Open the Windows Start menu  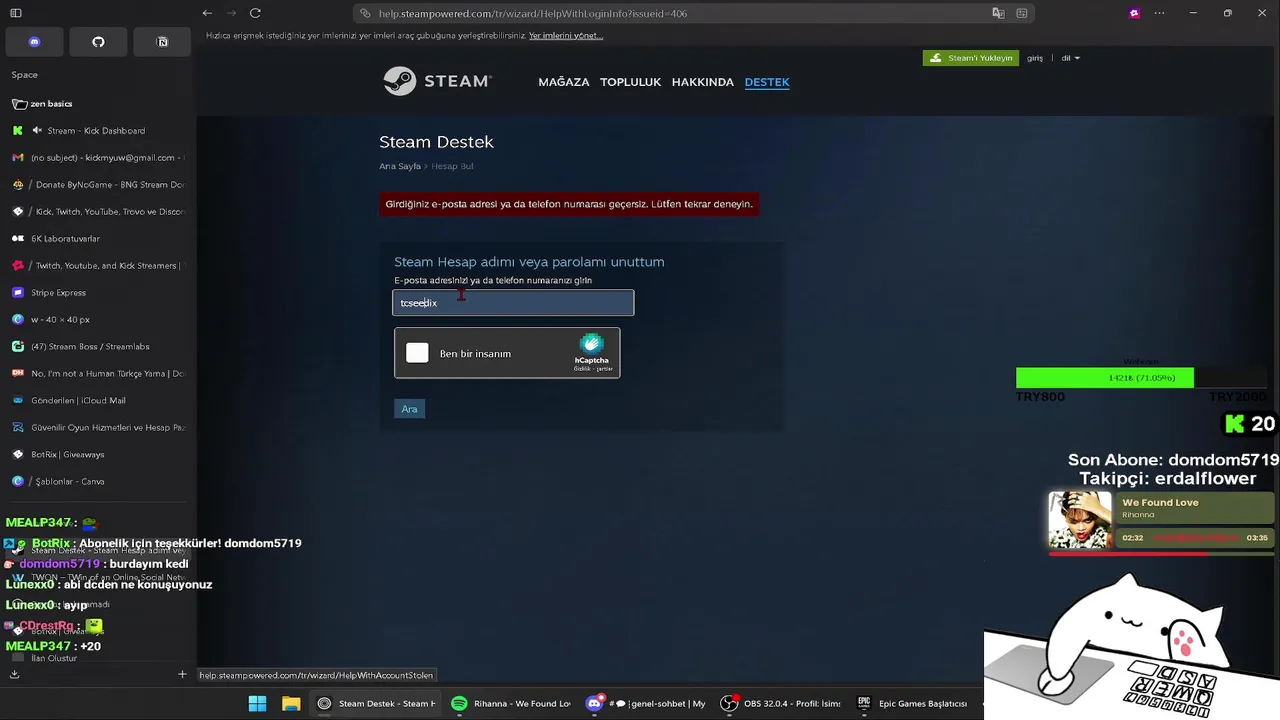[257, 704]
